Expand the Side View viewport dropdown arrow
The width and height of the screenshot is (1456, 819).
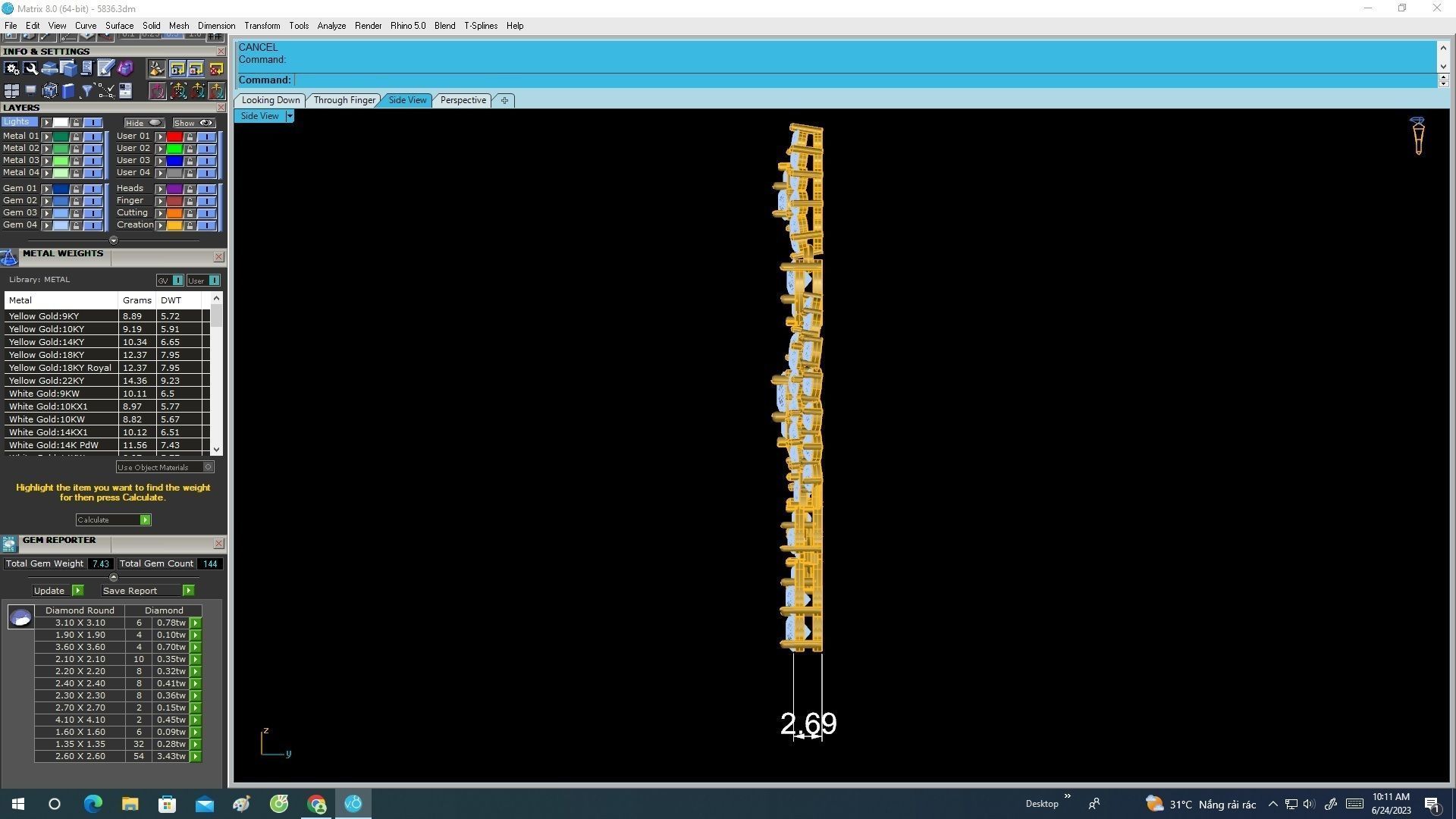coord(289,116)
